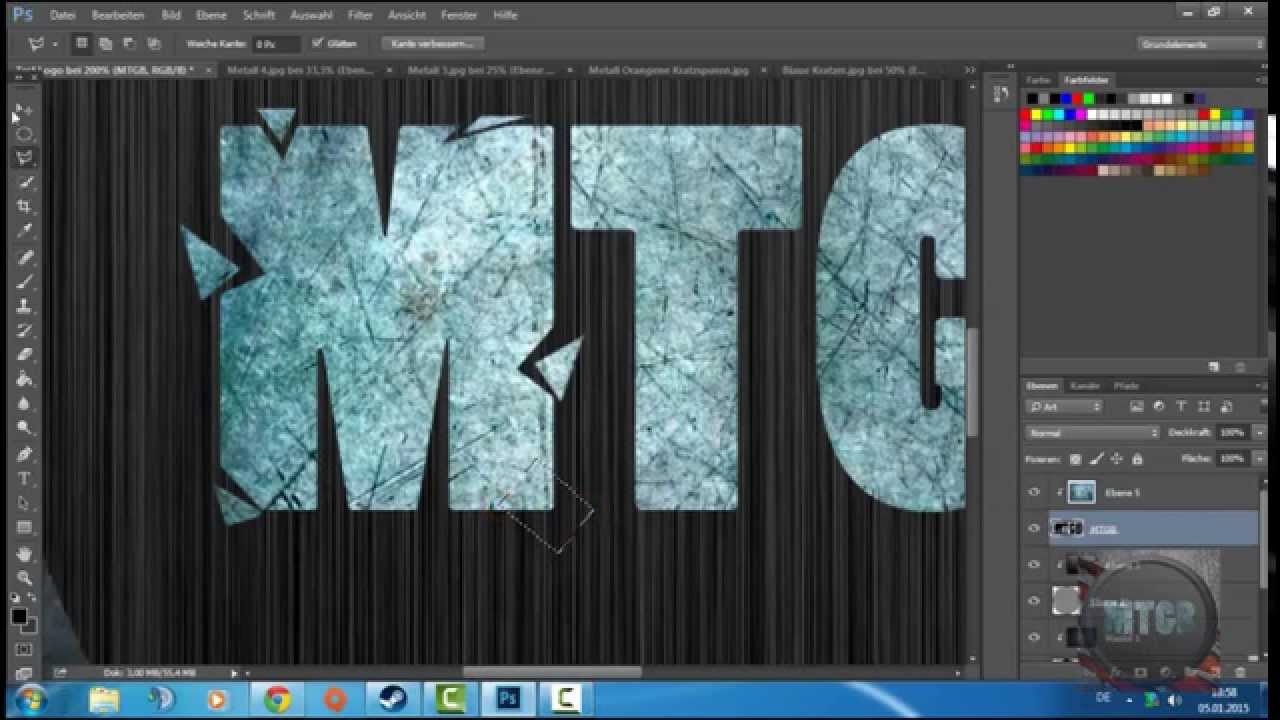Hide the MTGB layer via eye icon
This screenshot has width=1280, height=720.
pos(1034,528)
